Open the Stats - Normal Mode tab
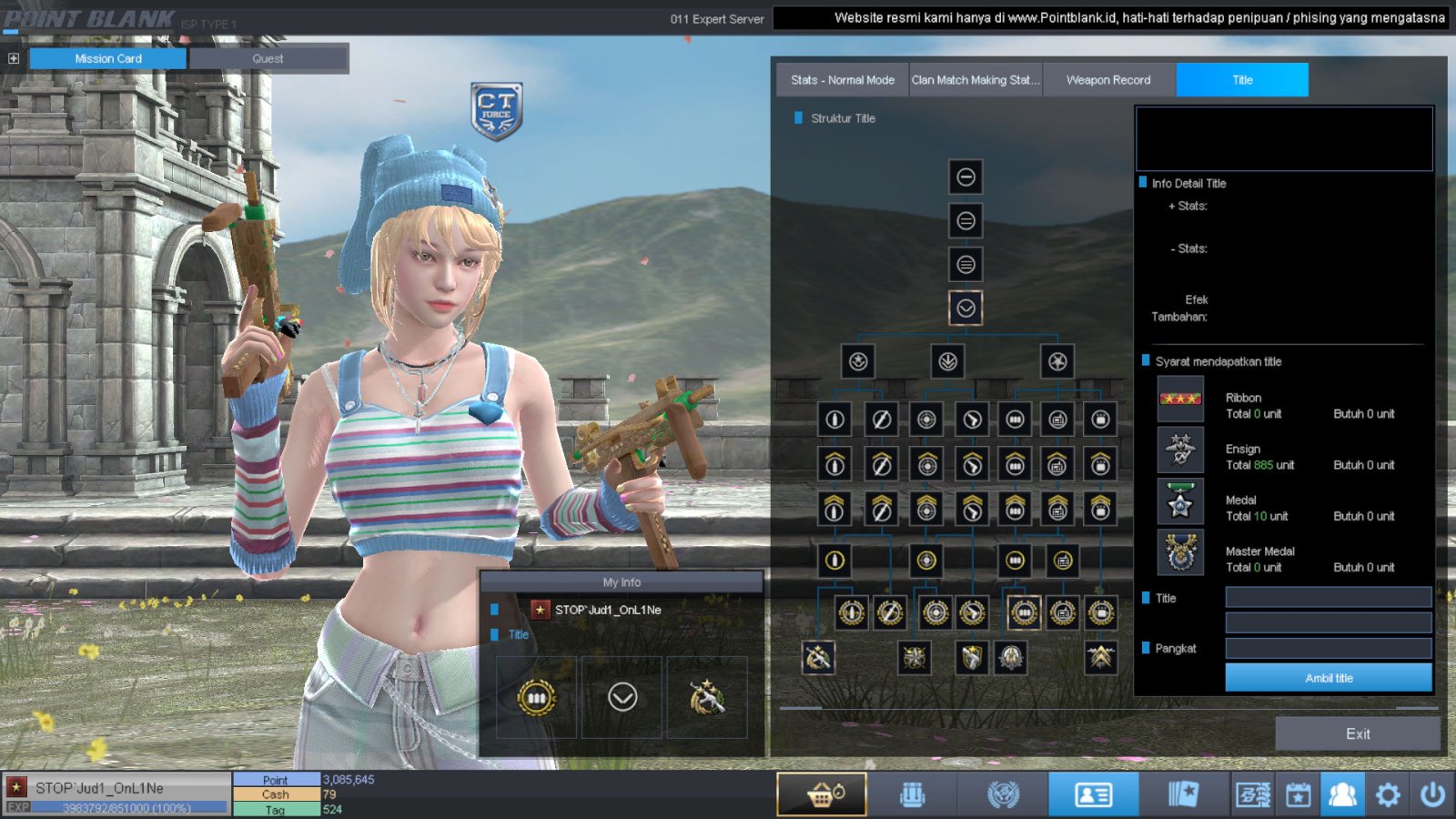 click(x=843, y=80)
